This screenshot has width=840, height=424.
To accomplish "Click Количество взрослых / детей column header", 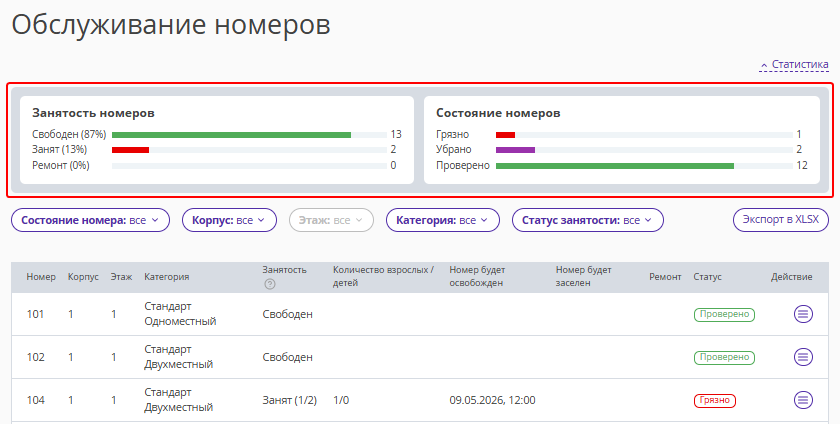I will 384,277.
